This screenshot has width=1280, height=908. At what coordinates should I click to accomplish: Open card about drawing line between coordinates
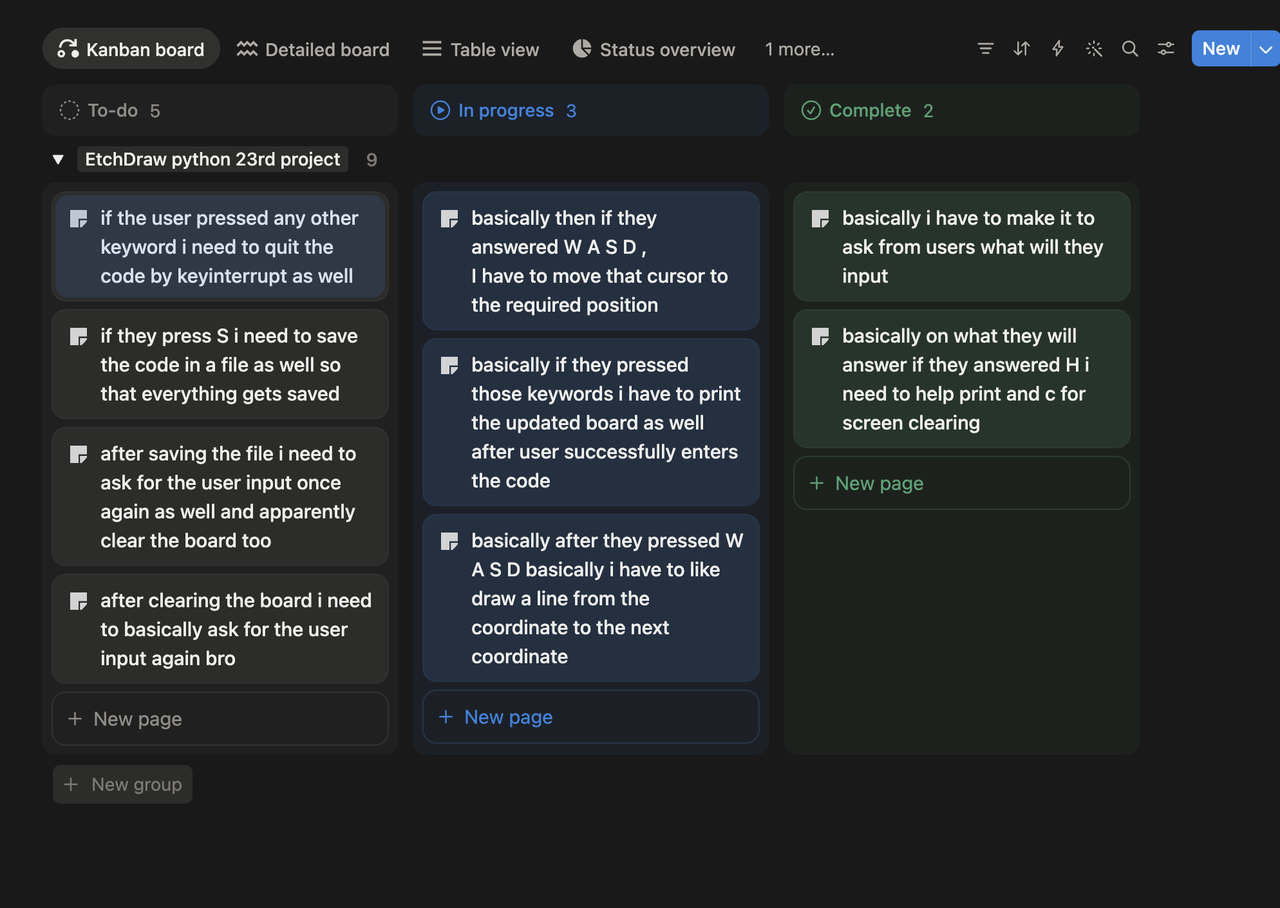coord(591,598)
